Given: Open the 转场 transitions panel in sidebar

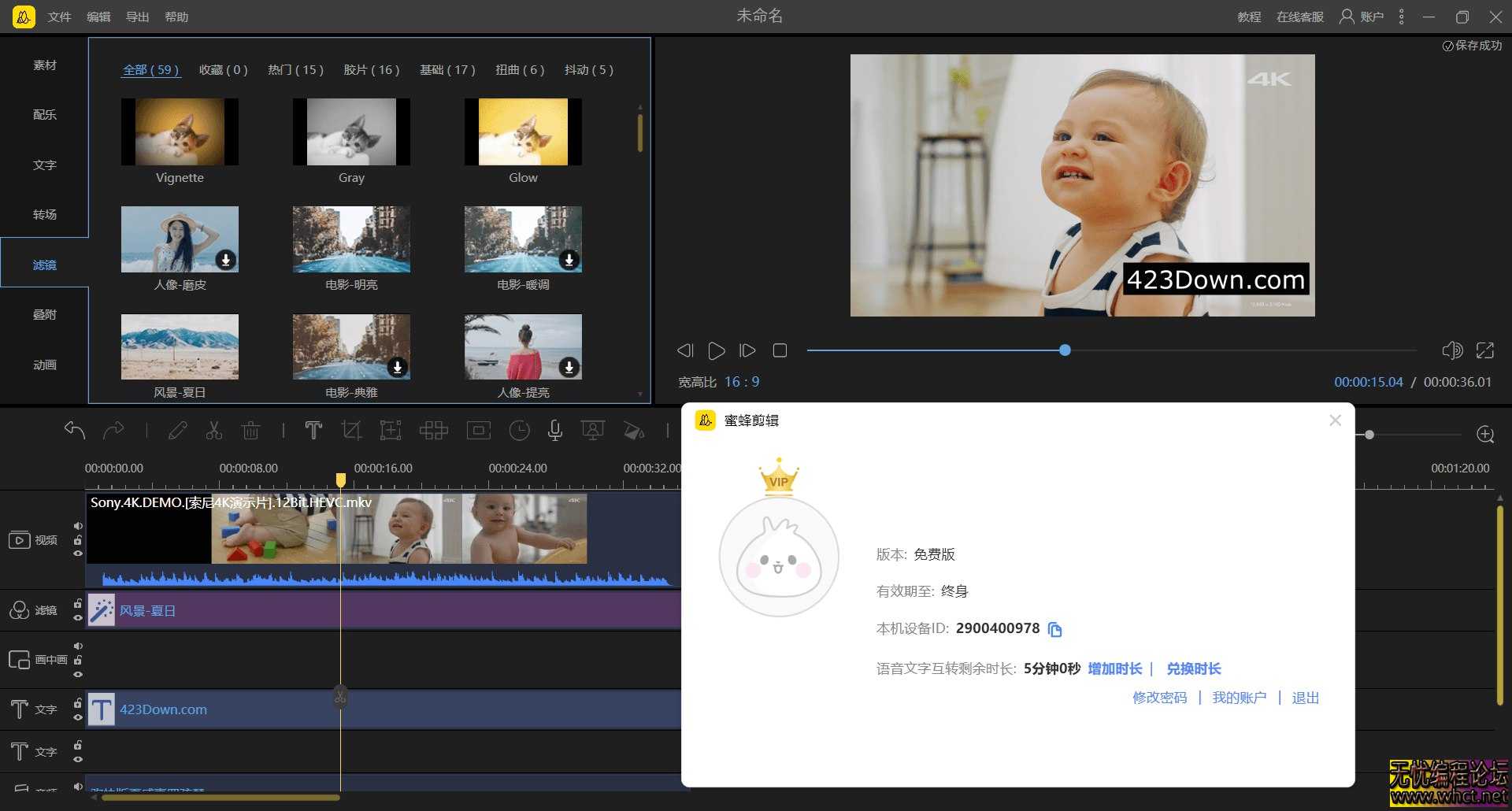Looking at the screenshot, I should coord(45,214).
